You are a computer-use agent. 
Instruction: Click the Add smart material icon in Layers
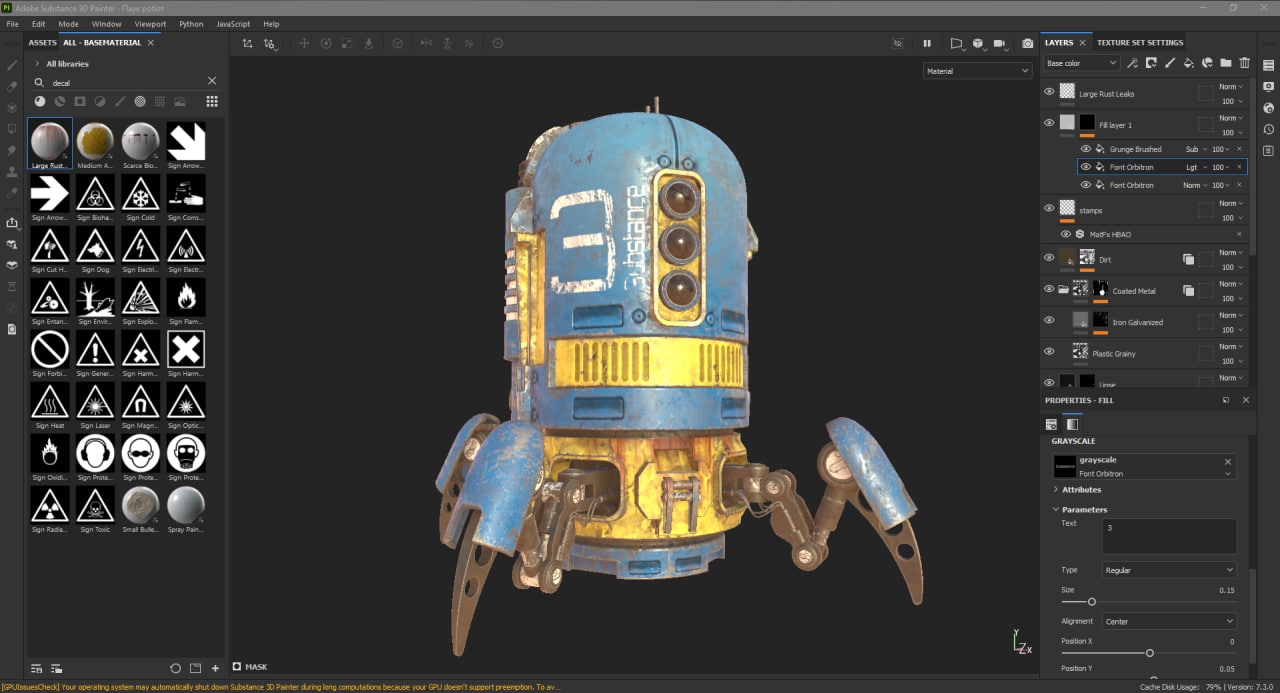click(1207, 63)
